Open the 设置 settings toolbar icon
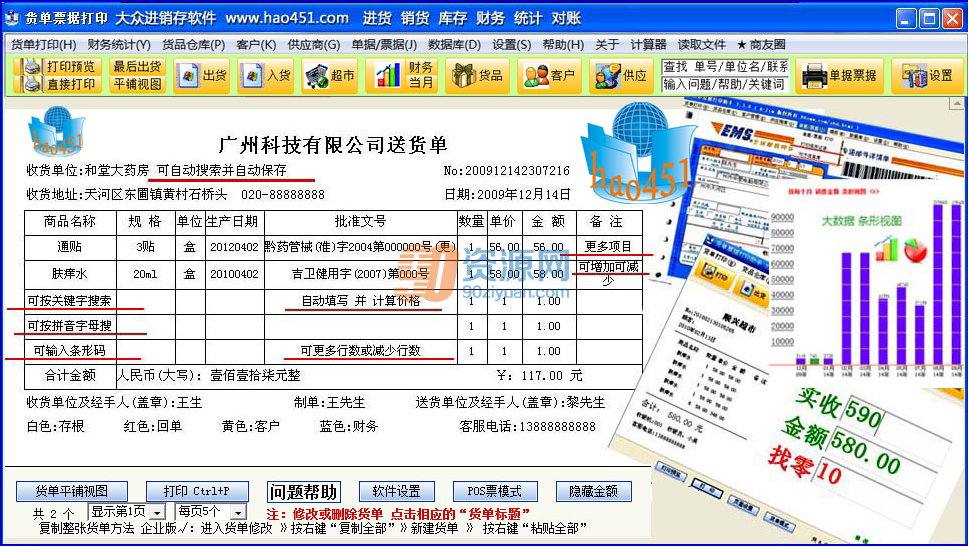Image resolution: width=969 pixels, height=547 pixels. click(928, 76)
